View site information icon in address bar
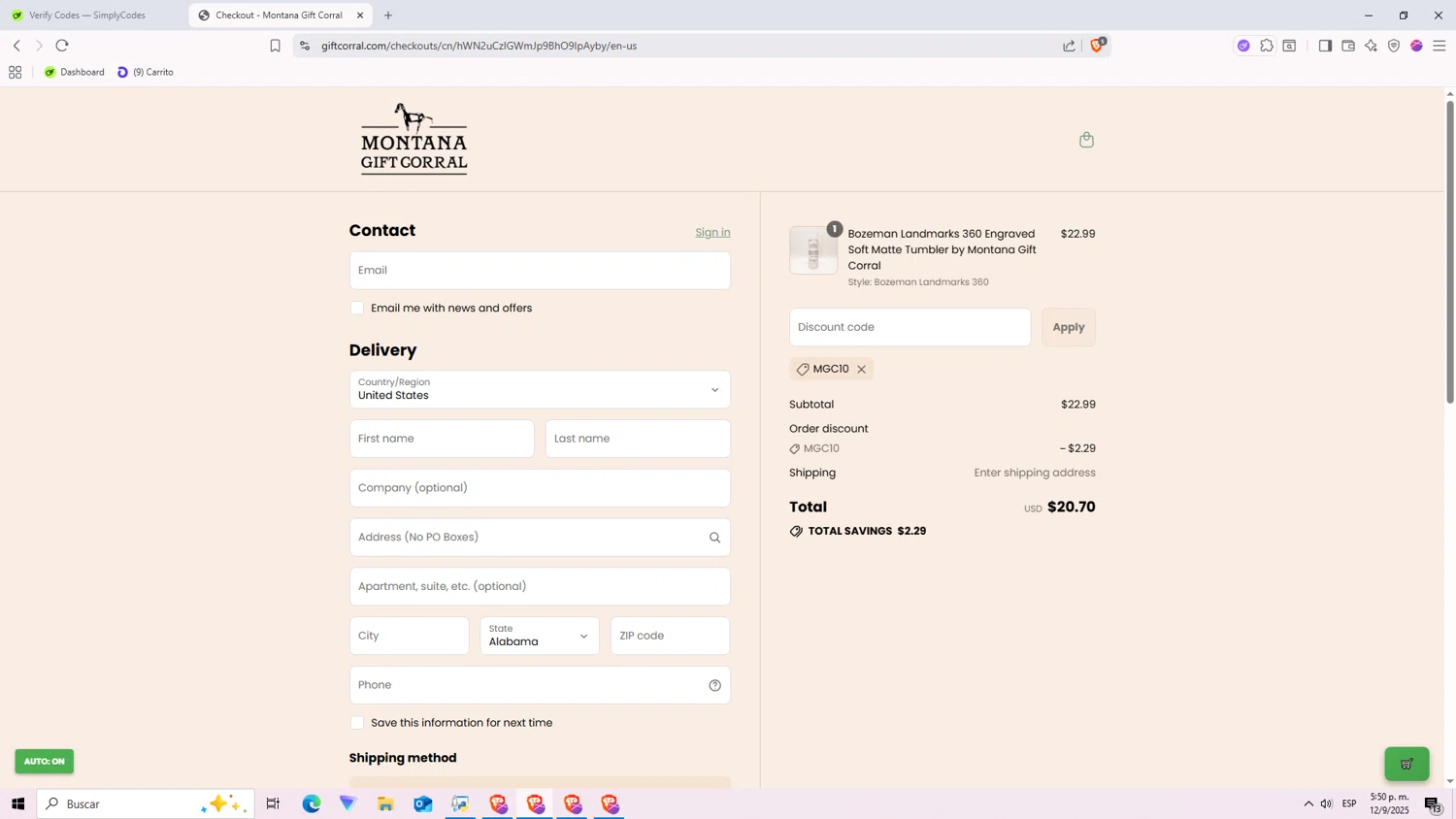 (x=305, y=46)
